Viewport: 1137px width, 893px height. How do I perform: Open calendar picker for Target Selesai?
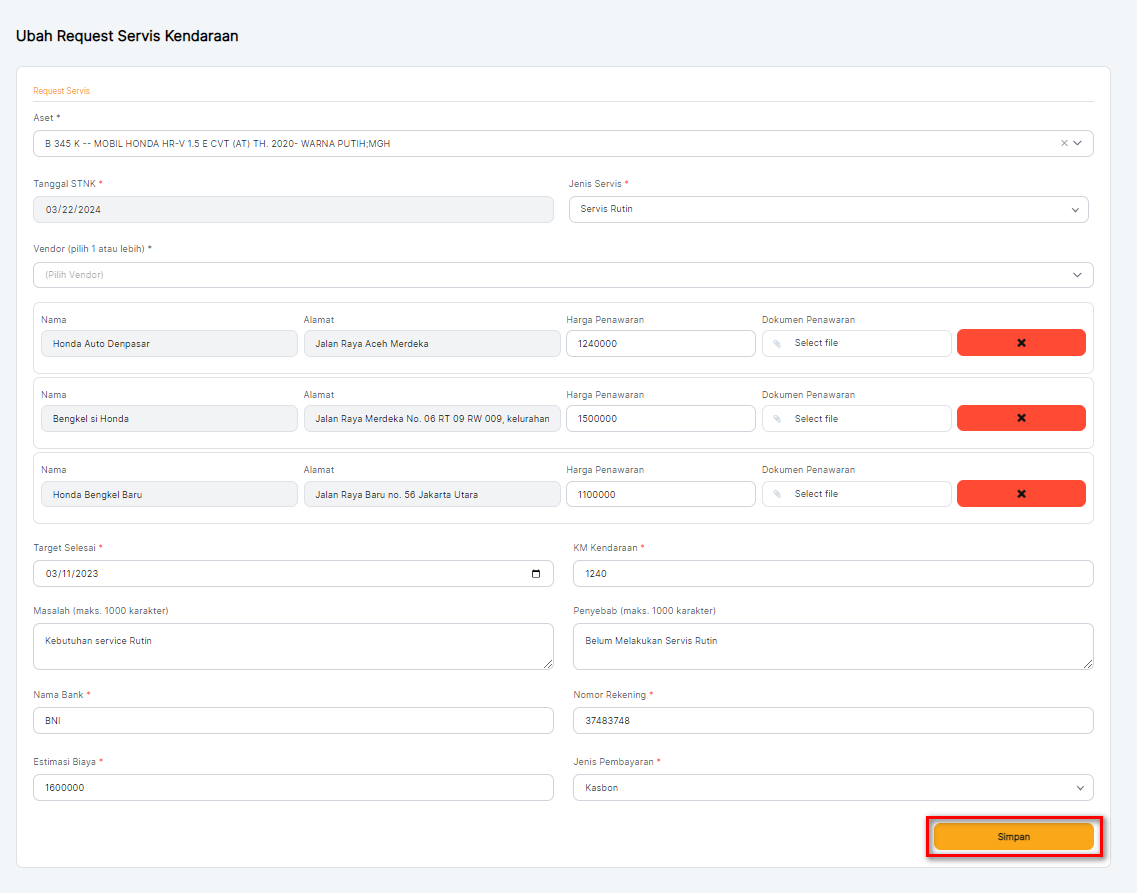(x=536, y=574)
